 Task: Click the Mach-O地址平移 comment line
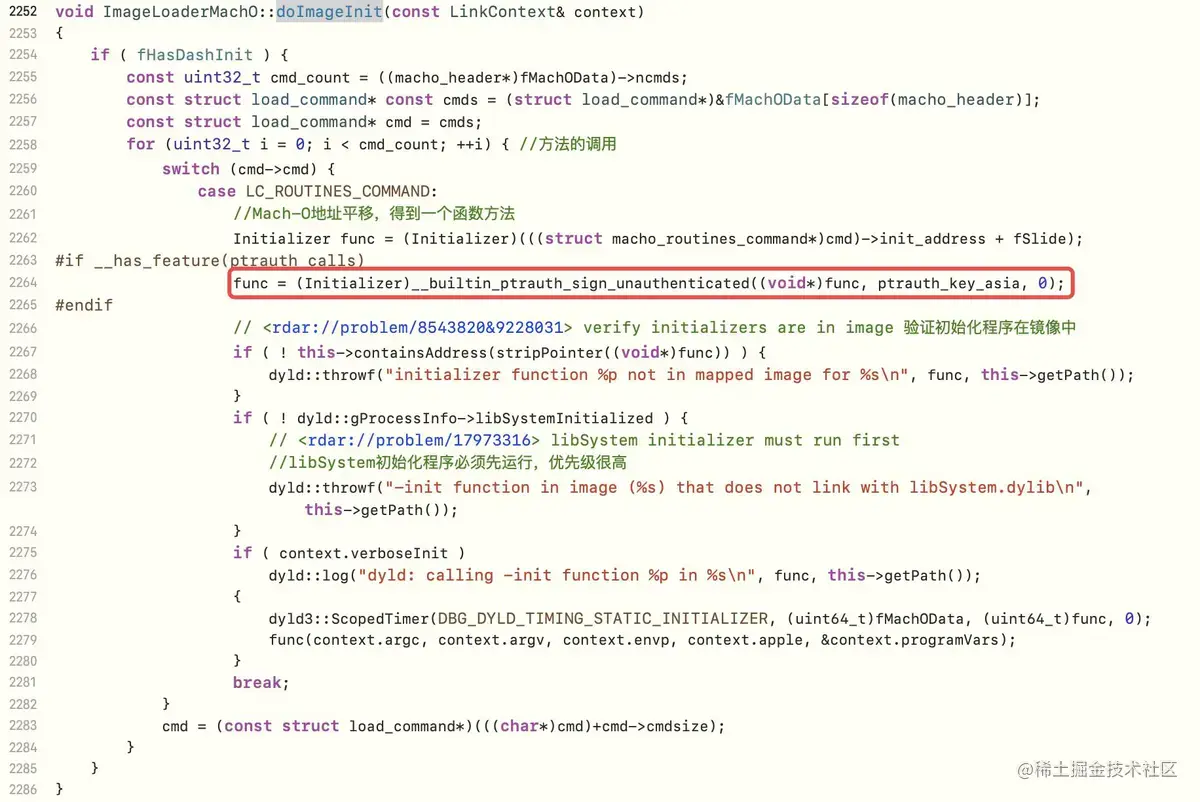coord(374,214)
